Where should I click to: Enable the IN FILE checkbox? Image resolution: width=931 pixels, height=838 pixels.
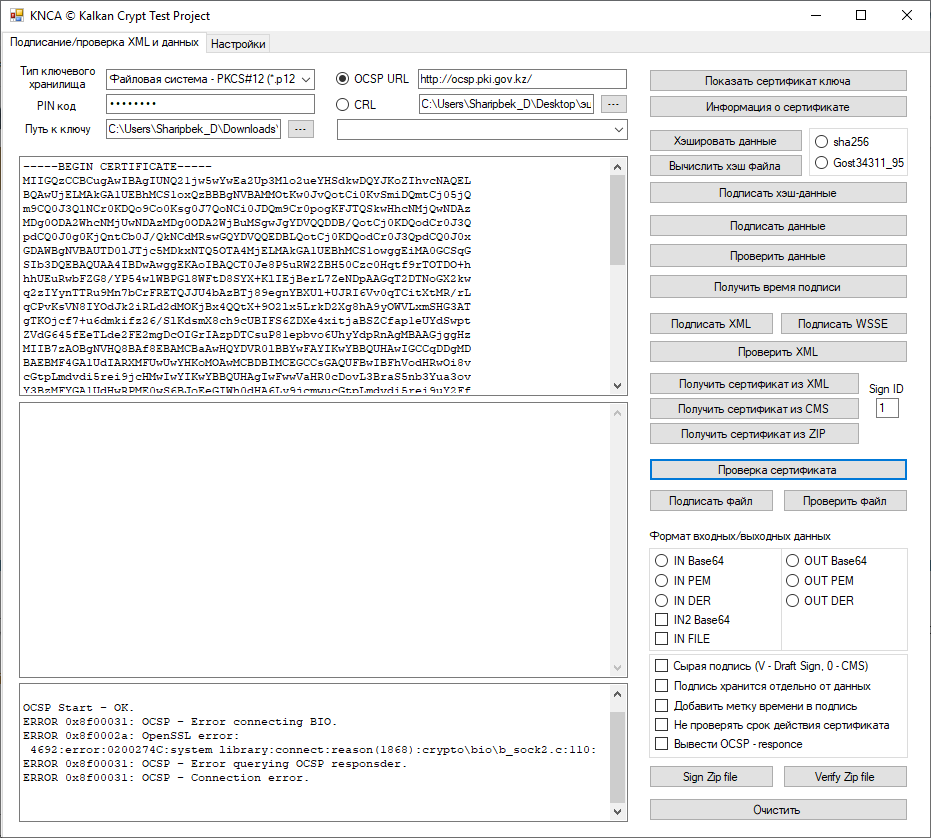coord(661,639)
